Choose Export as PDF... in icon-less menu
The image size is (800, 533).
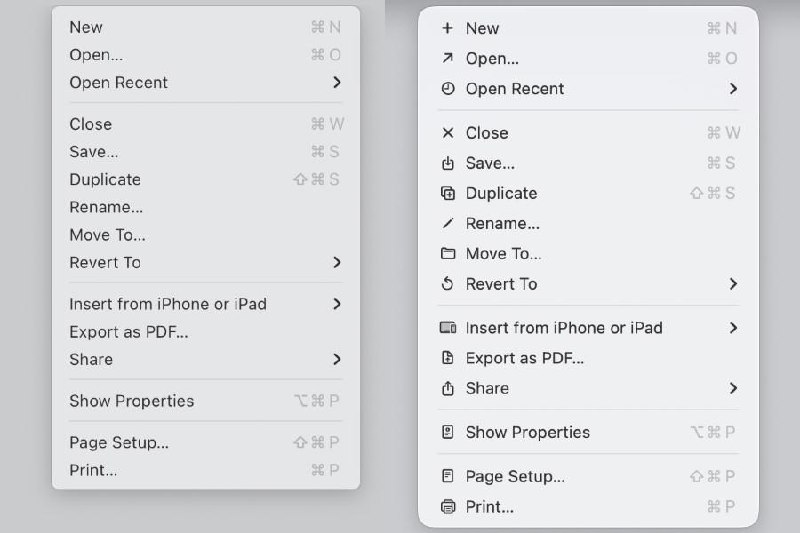tap(128, 332)
